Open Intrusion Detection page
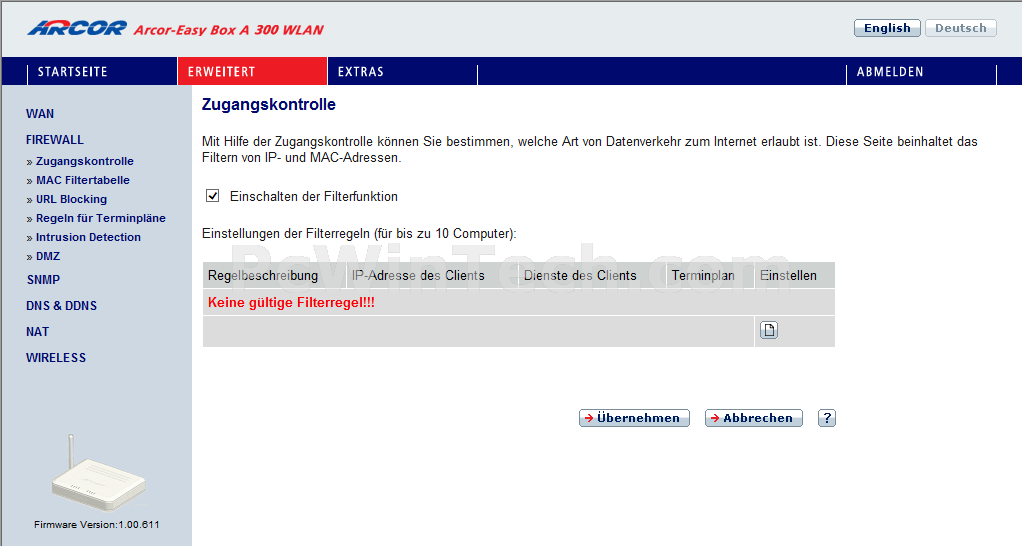Viewport: 1022px width, 546px height. coord(88,237)
